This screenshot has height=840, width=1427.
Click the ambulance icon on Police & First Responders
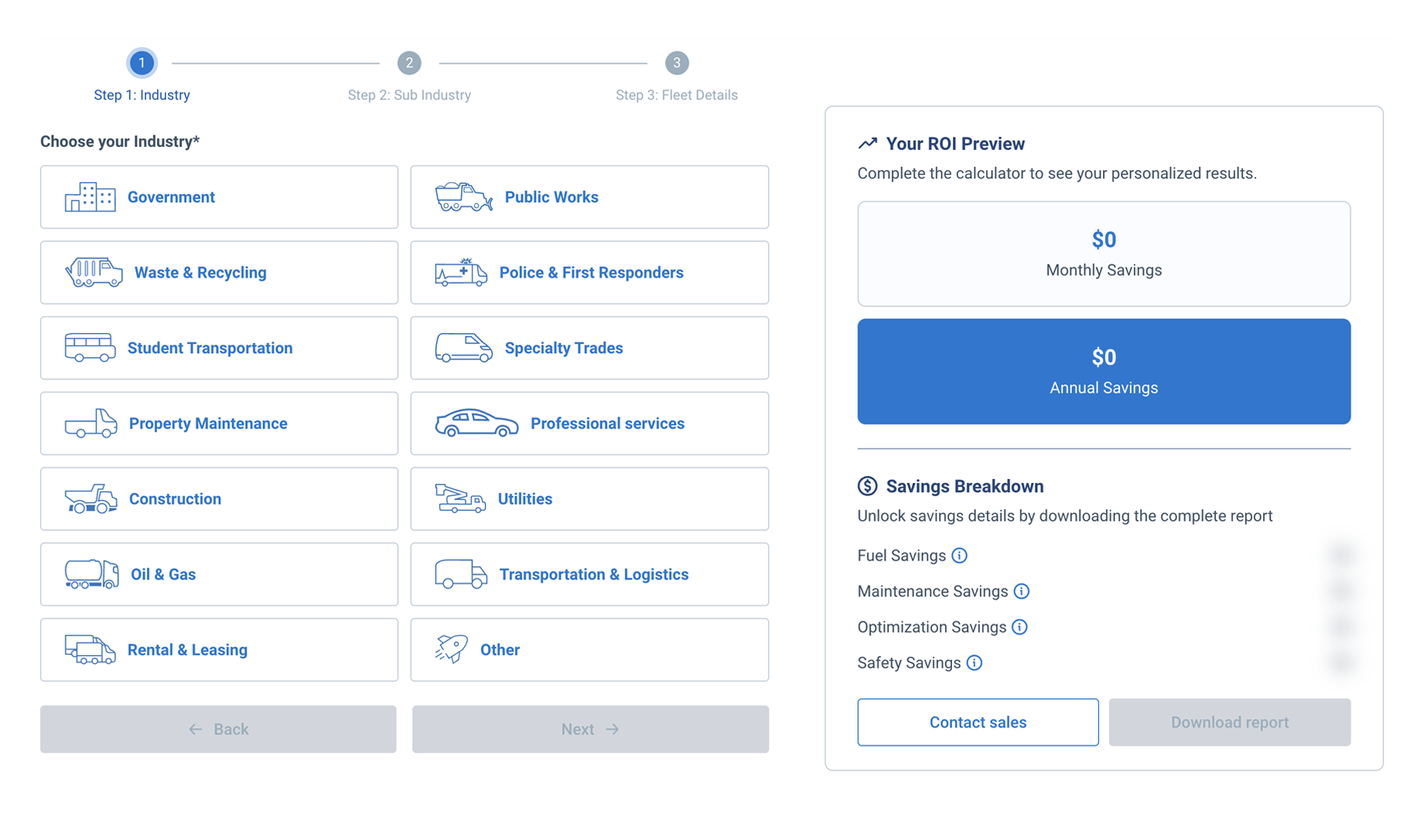coord(462,272)
